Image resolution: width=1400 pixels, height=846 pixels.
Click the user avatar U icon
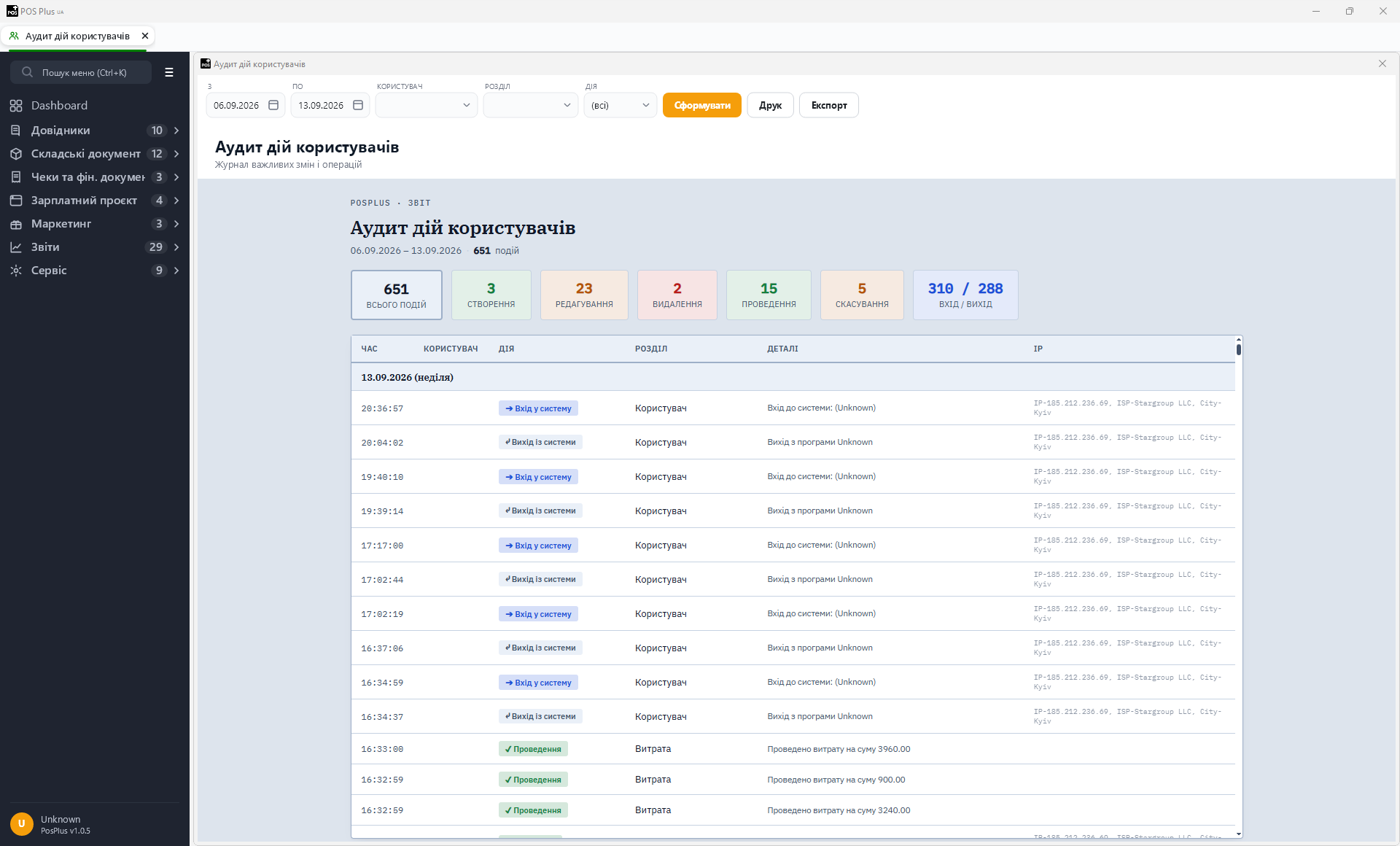click(x=22, y=824)
